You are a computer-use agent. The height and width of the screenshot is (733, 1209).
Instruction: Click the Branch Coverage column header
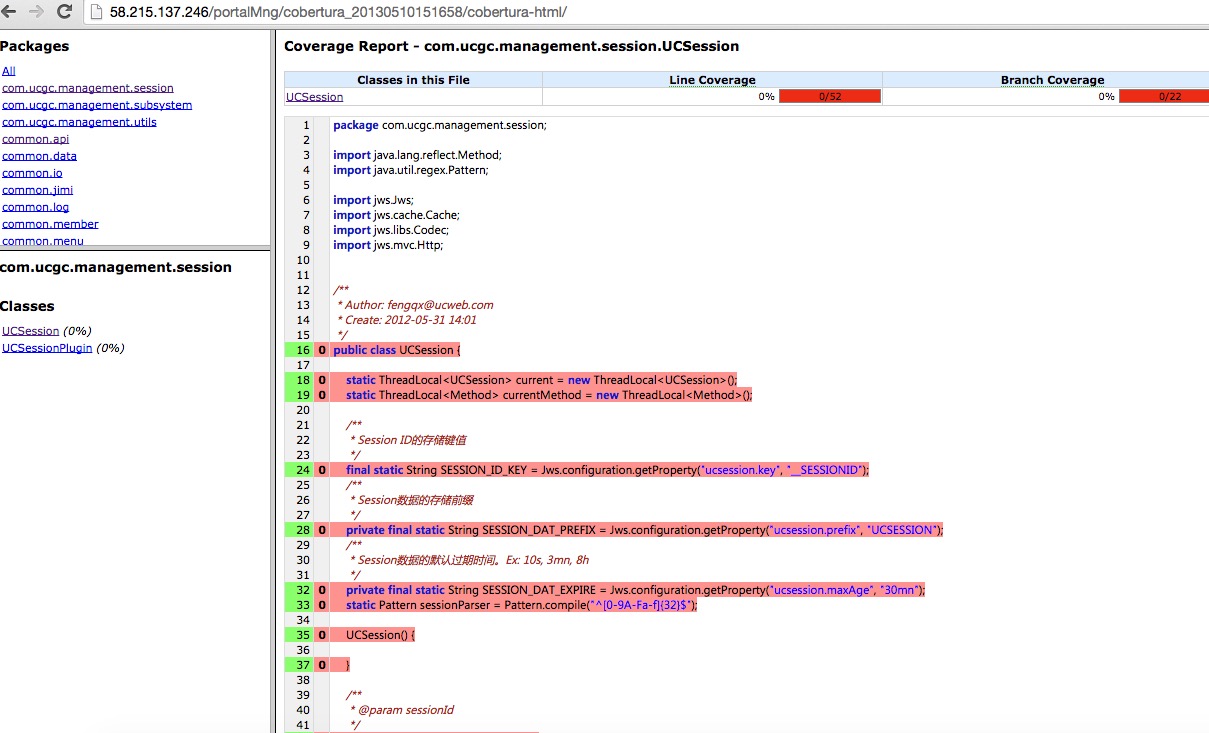1052,80
